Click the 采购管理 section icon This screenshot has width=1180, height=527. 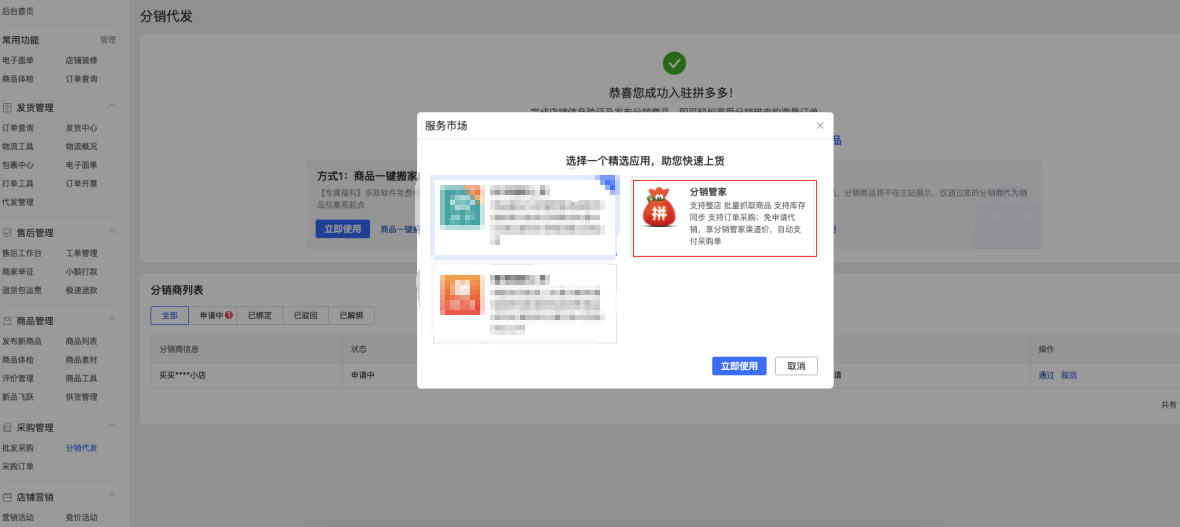pyautogui.click(x=8, y=428)
